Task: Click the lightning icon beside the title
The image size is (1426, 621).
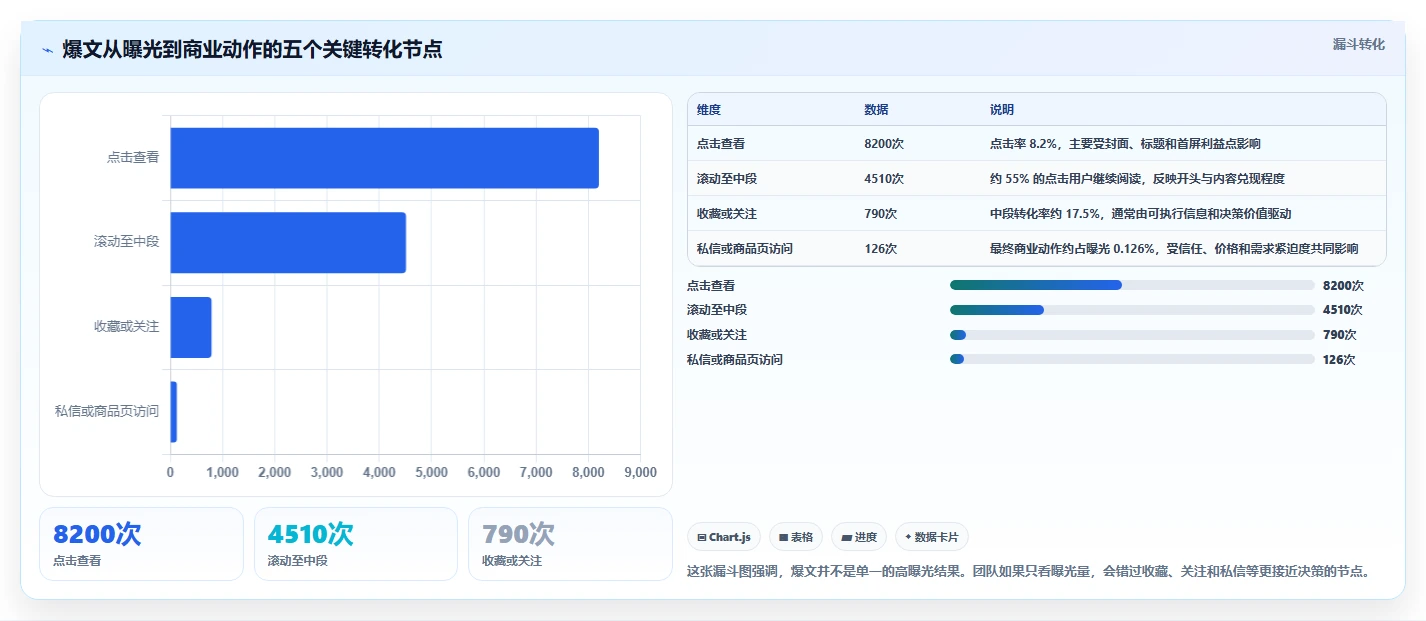Action: 47,50
